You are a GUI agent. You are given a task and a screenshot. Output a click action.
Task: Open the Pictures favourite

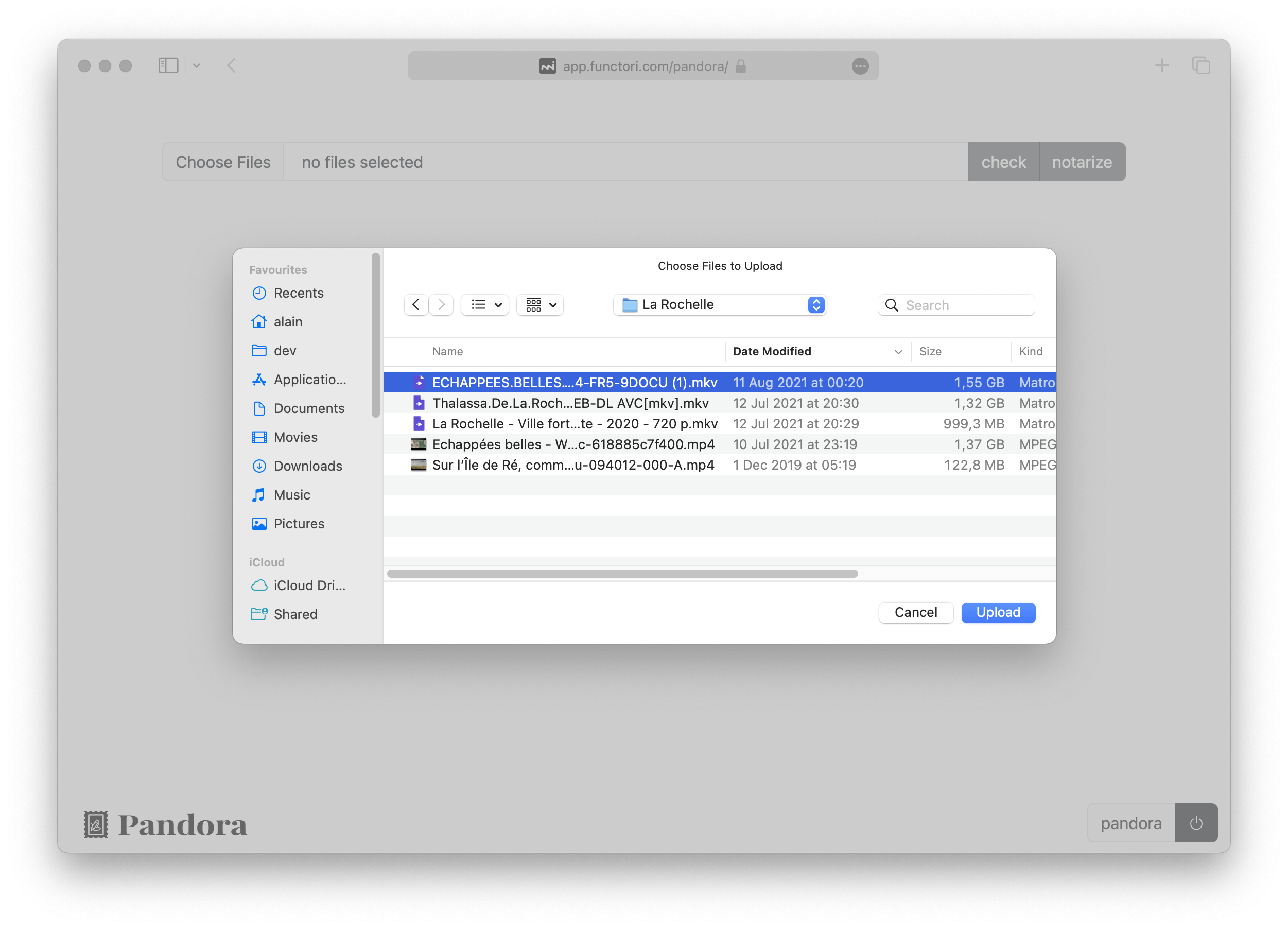pos(299,523)
